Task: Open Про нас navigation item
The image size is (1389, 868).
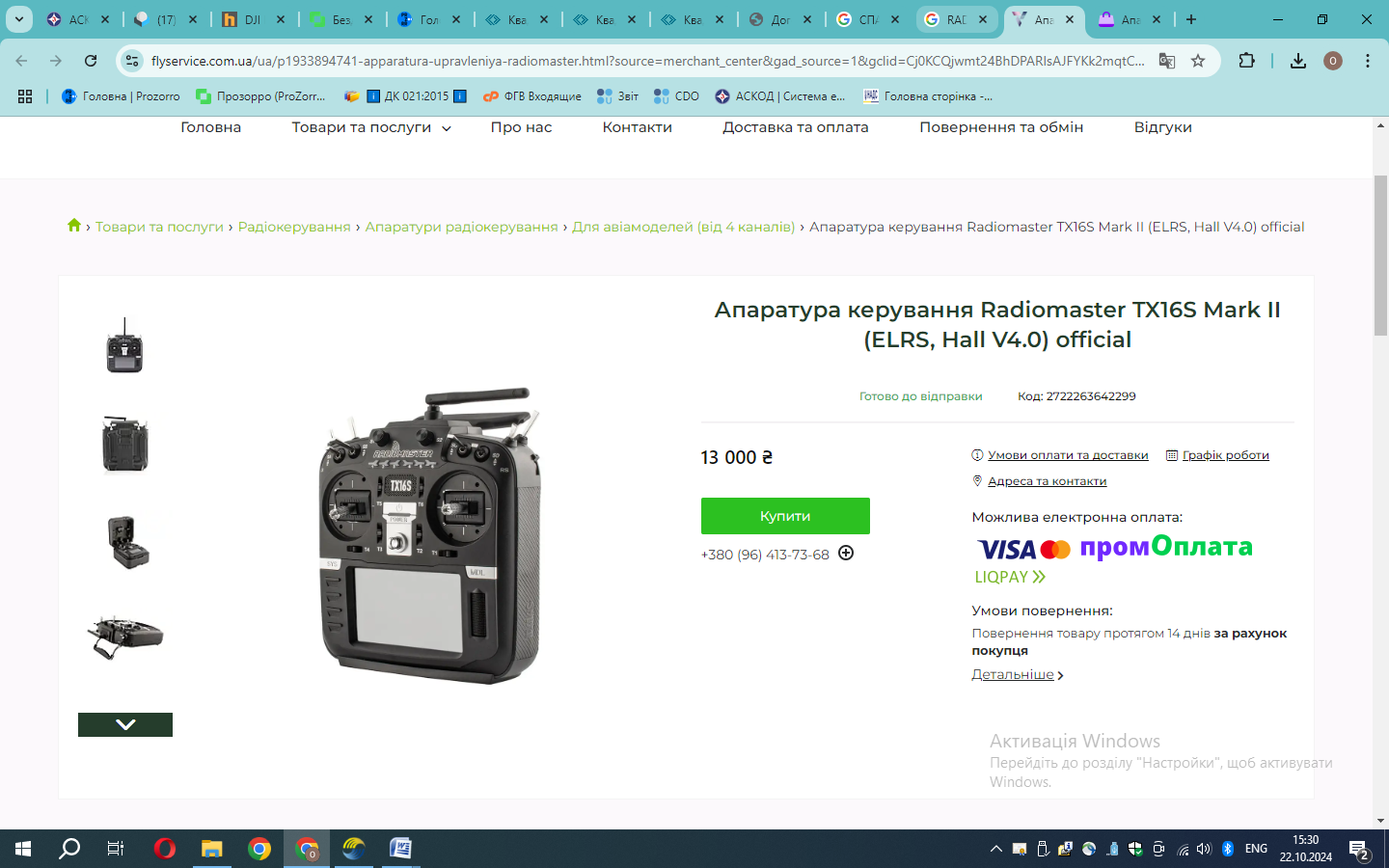Action: click(521, 127)
